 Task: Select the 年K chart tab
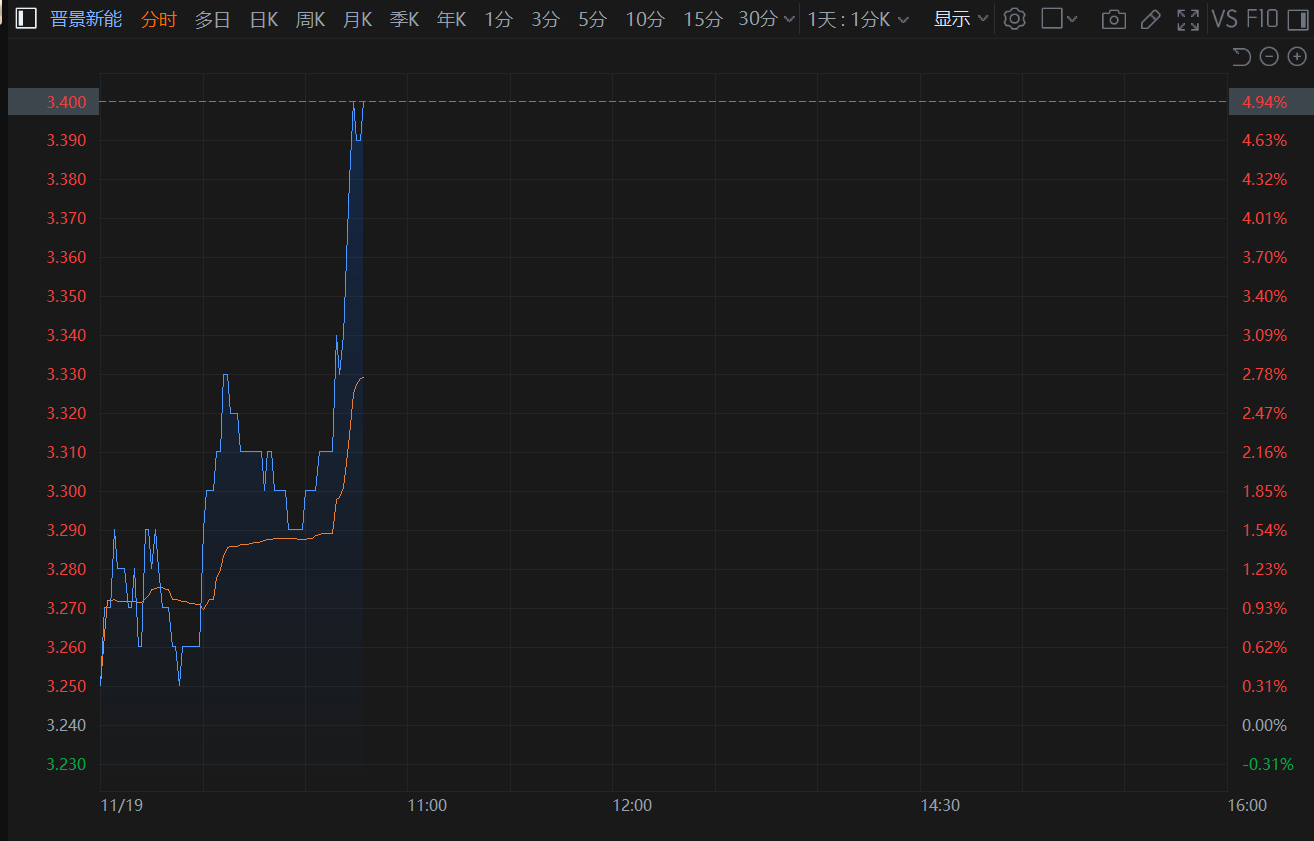click(x=451, y=19)
